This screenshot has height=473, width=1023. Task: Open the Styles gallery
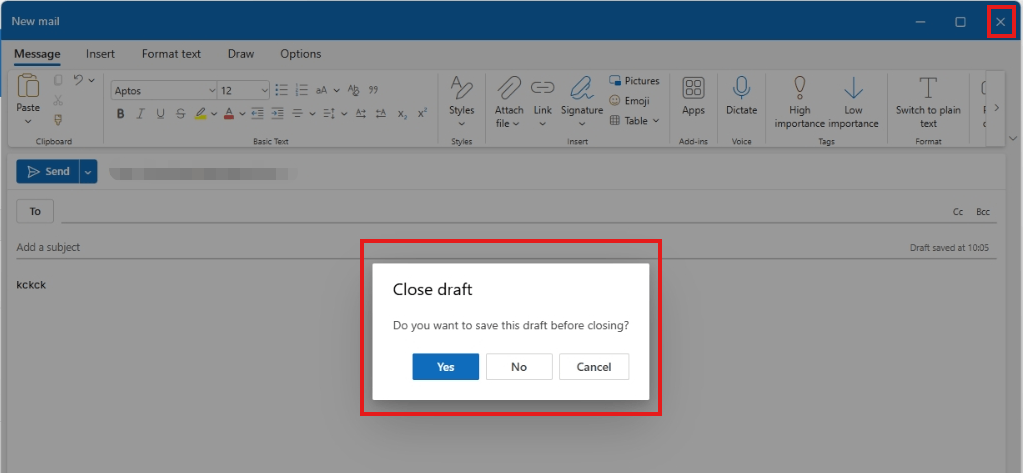[461, 101]
